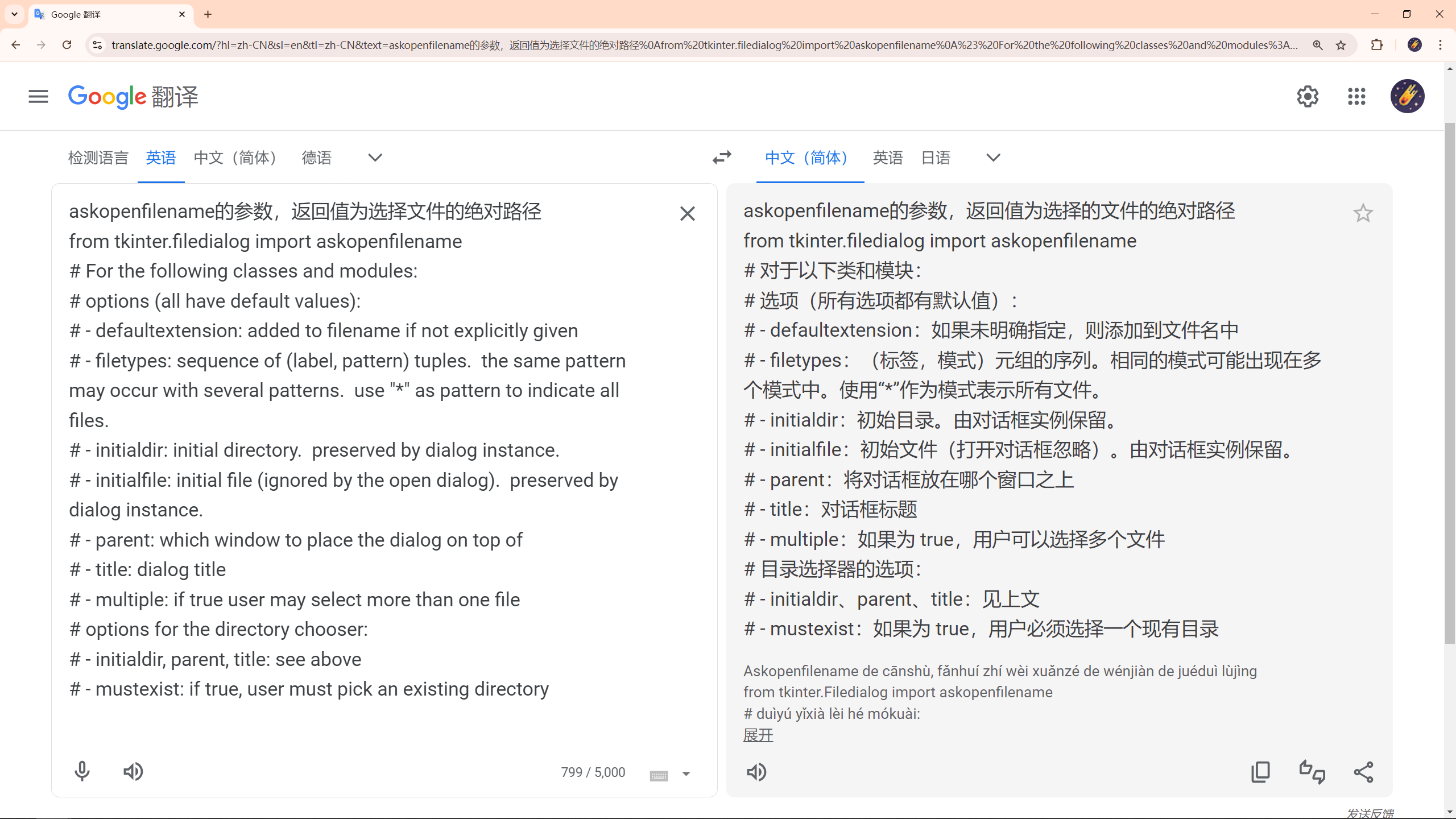Open the settings gear icon

(1308, 97)
